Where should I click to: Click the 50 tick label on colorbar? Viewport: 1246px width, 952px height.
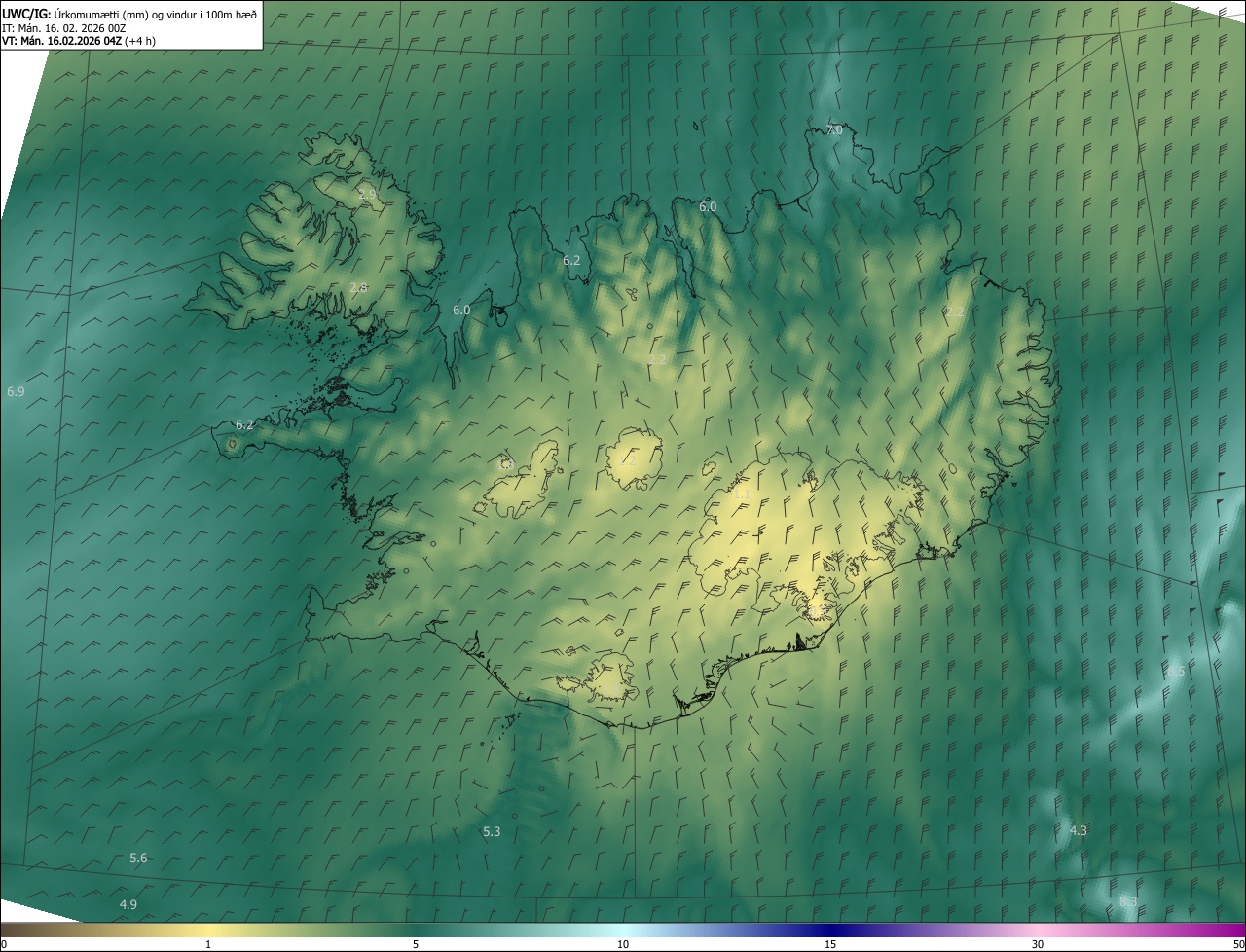[x=1238, y=944]
